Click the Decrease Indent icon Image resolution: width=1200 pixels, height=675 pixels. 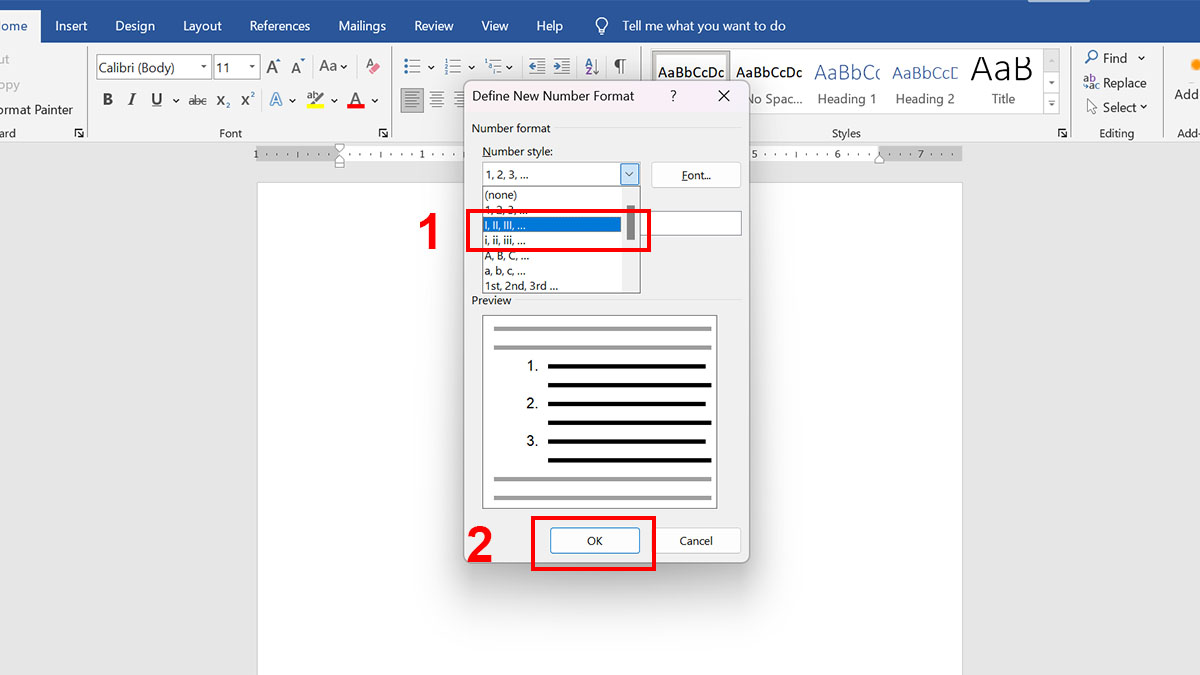click(535, 66)
